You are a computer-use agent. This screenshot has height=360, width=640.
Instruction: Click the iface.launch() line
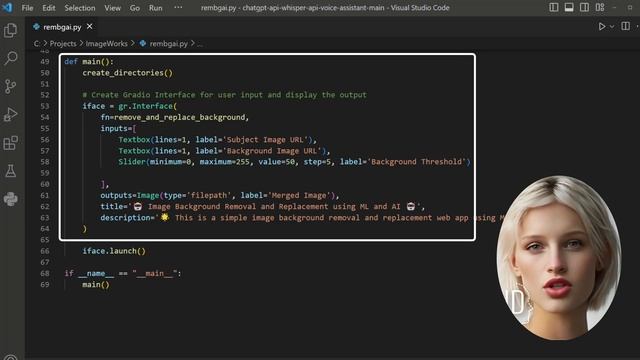click(114, 251)
